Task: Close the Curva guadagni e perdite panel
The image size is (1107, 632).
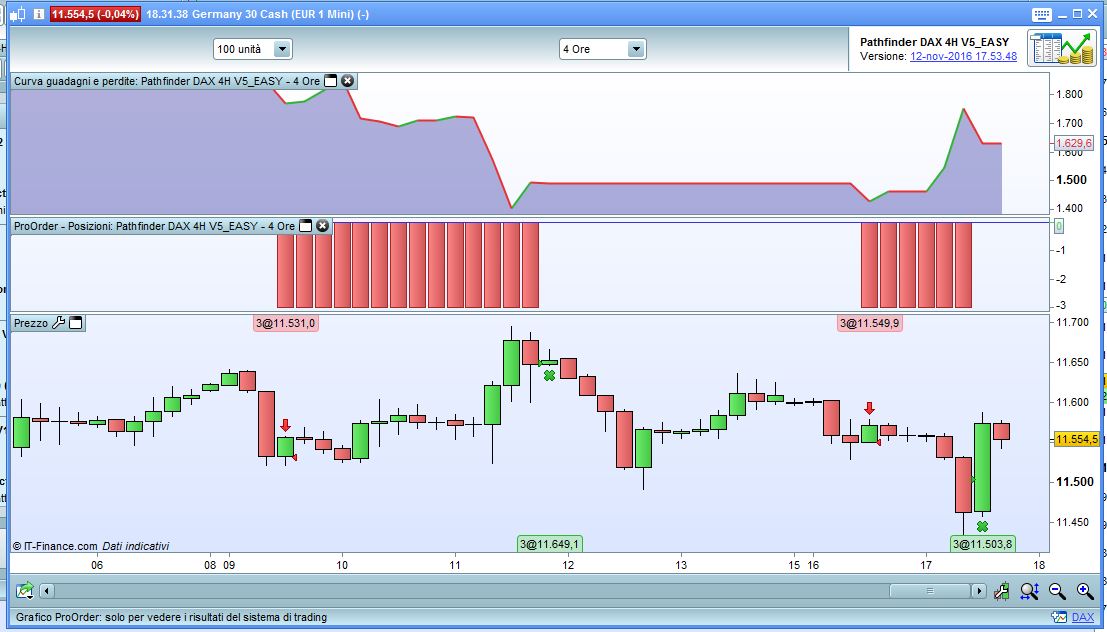Action: pos(347,81)
